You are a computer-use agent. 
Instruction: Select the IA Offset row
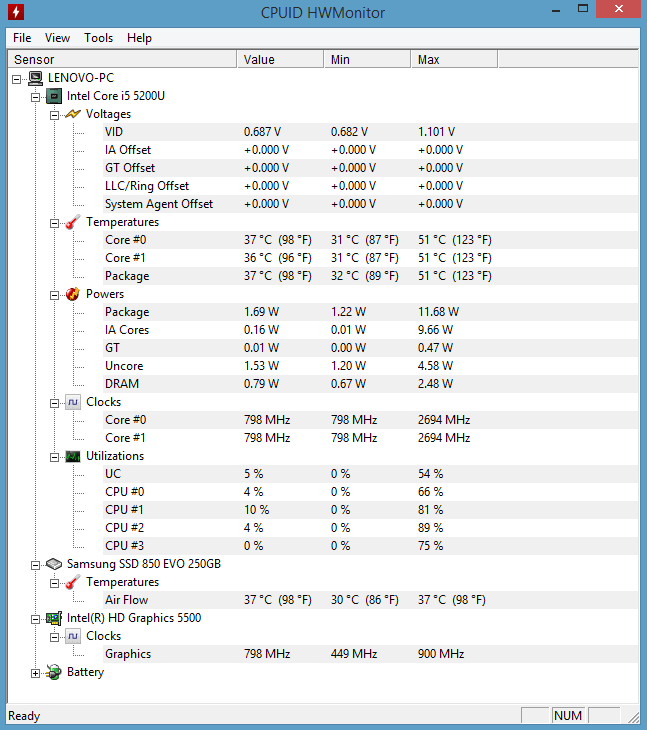coord(371,150)
